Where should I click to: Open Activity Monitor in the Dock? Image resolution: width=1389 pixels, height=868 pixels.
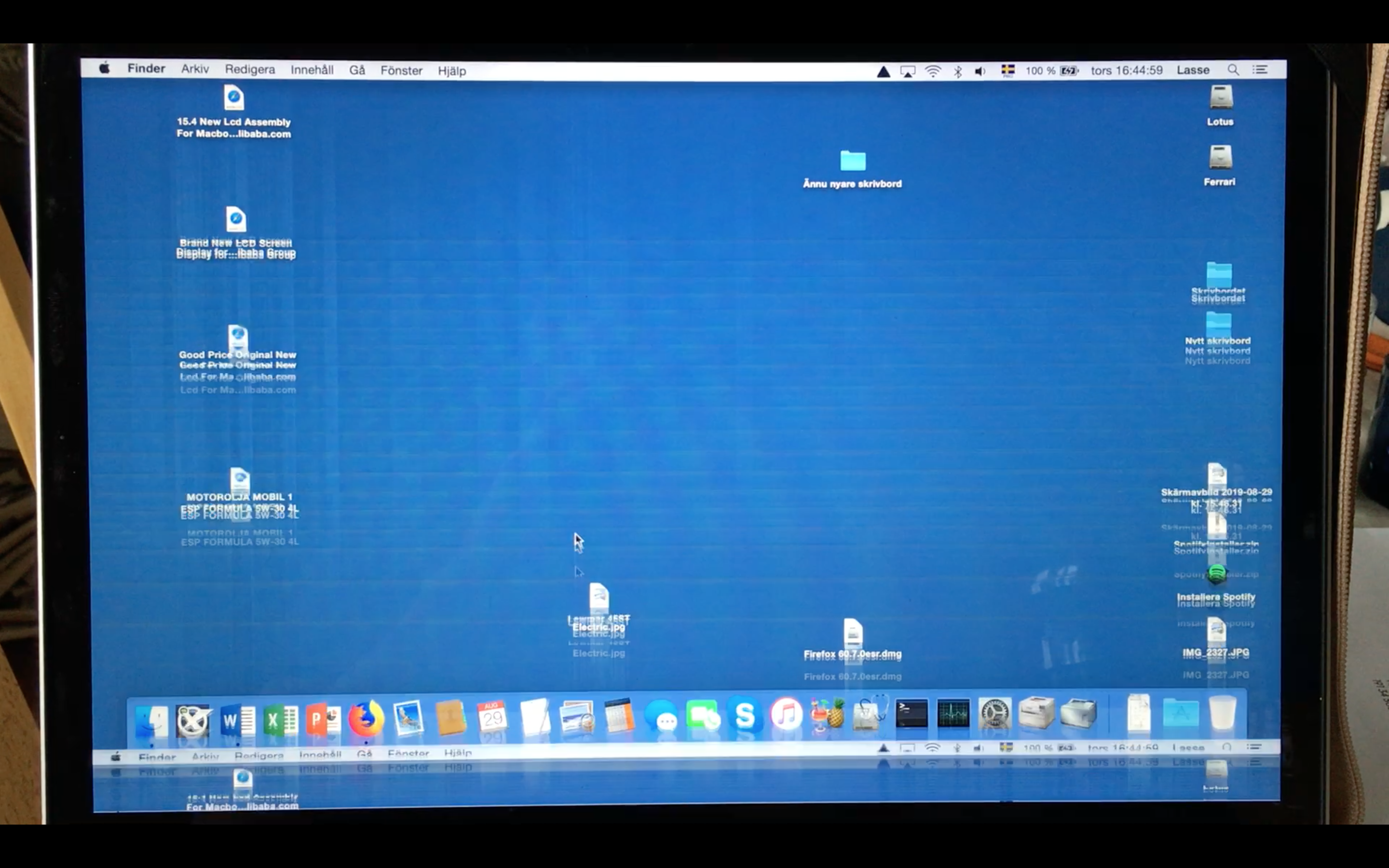pyautogui.click(x=953, y=714)
